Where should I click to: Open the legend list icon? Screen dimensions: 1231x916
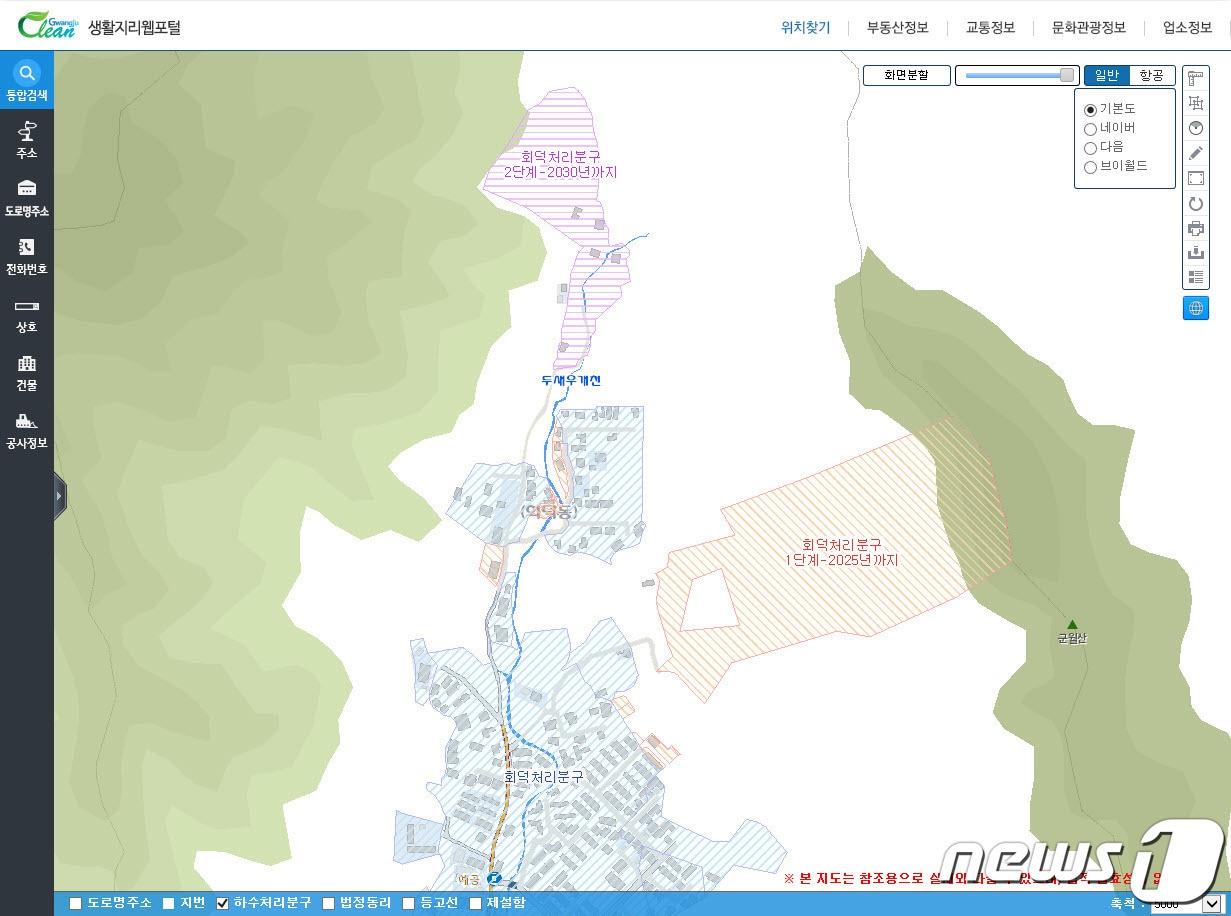tap(1195, 278)
